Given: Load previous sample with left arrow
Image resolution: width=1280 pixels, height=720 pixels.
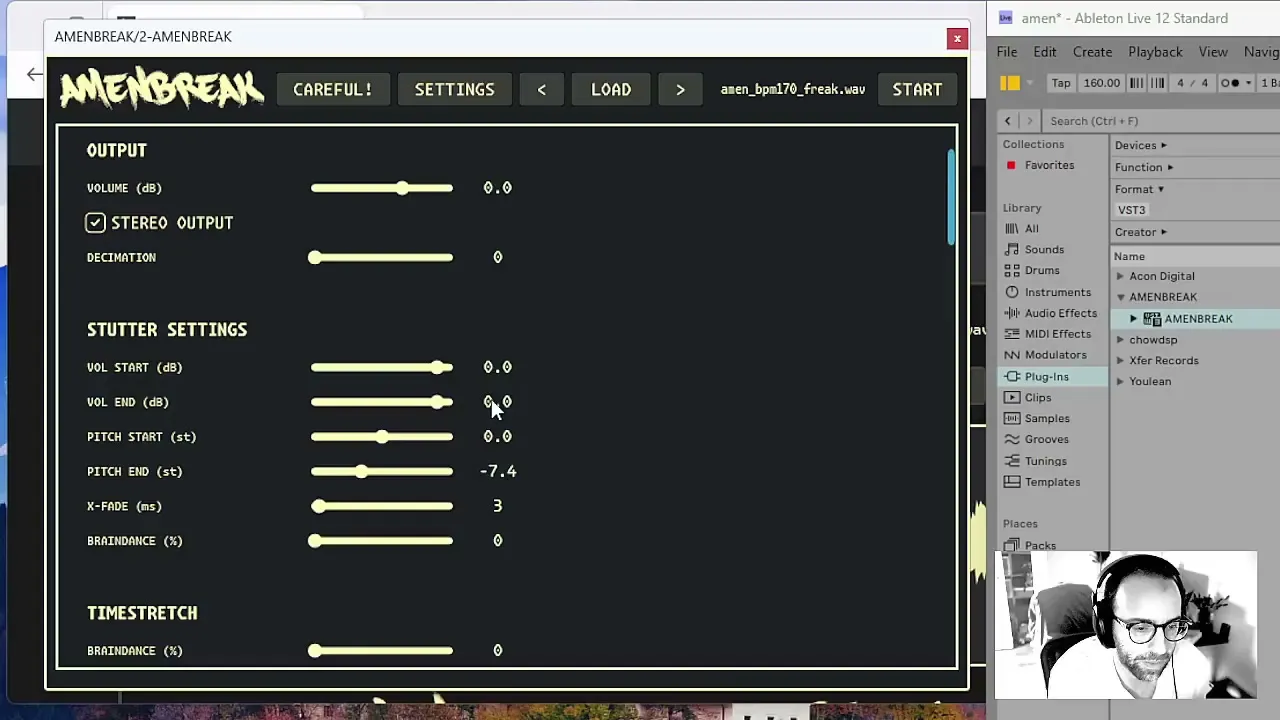Looking at the screenshot, I should click(541, 90).
